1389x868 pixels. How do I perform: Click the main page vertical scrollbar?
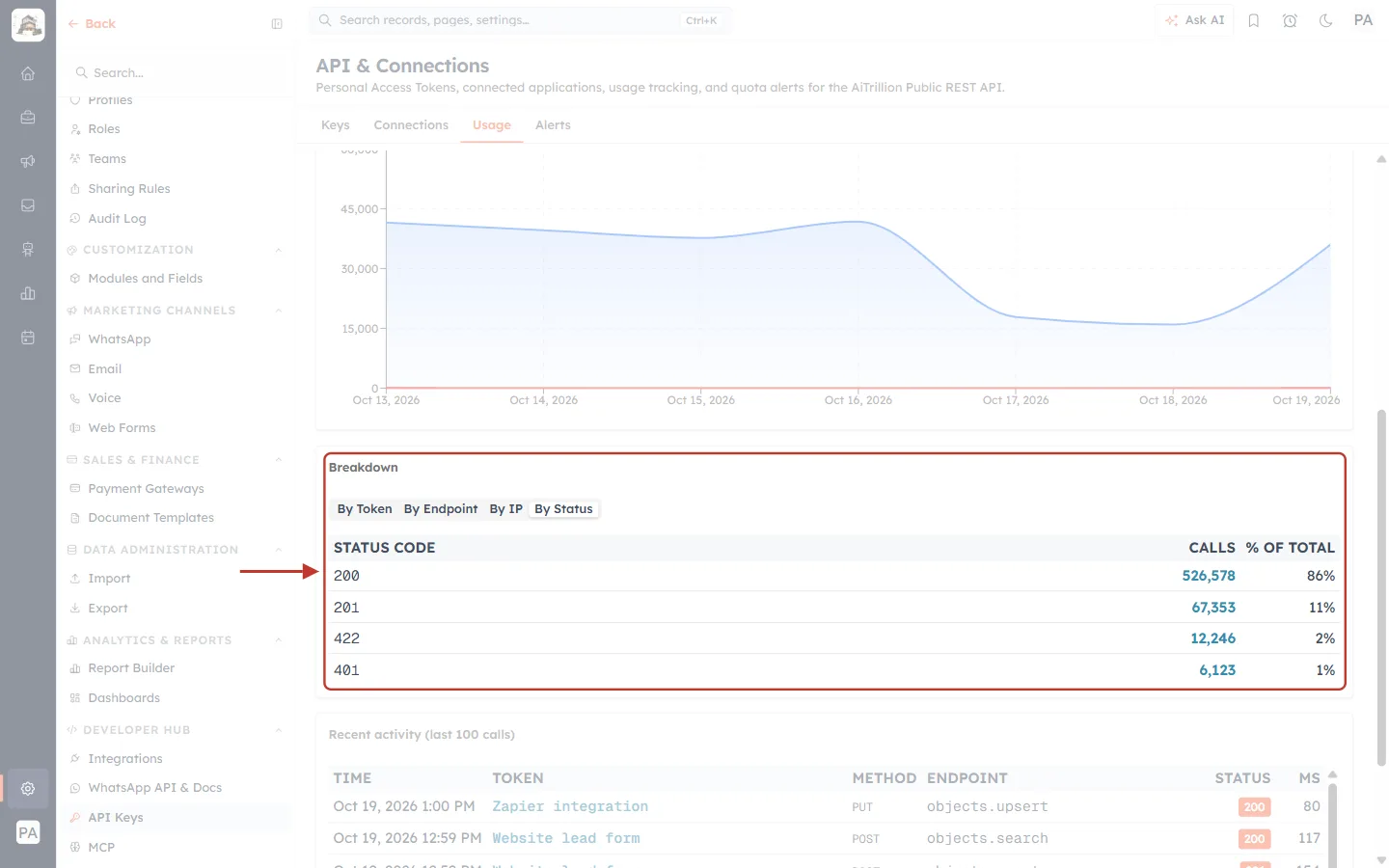coord(1381,588)
